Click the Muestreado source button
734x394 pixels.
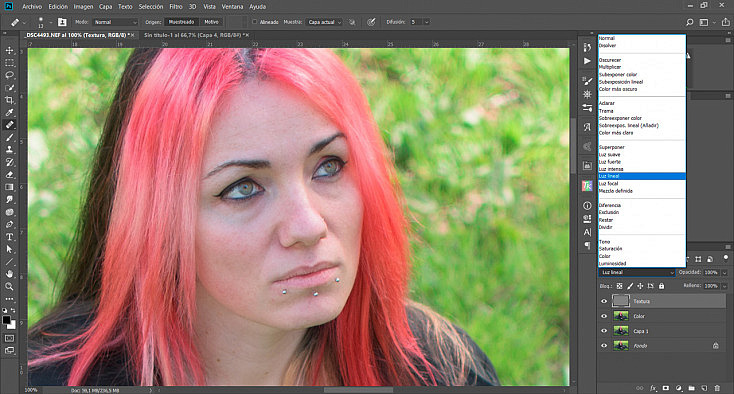pyautogui.click(x=181, y=22)
